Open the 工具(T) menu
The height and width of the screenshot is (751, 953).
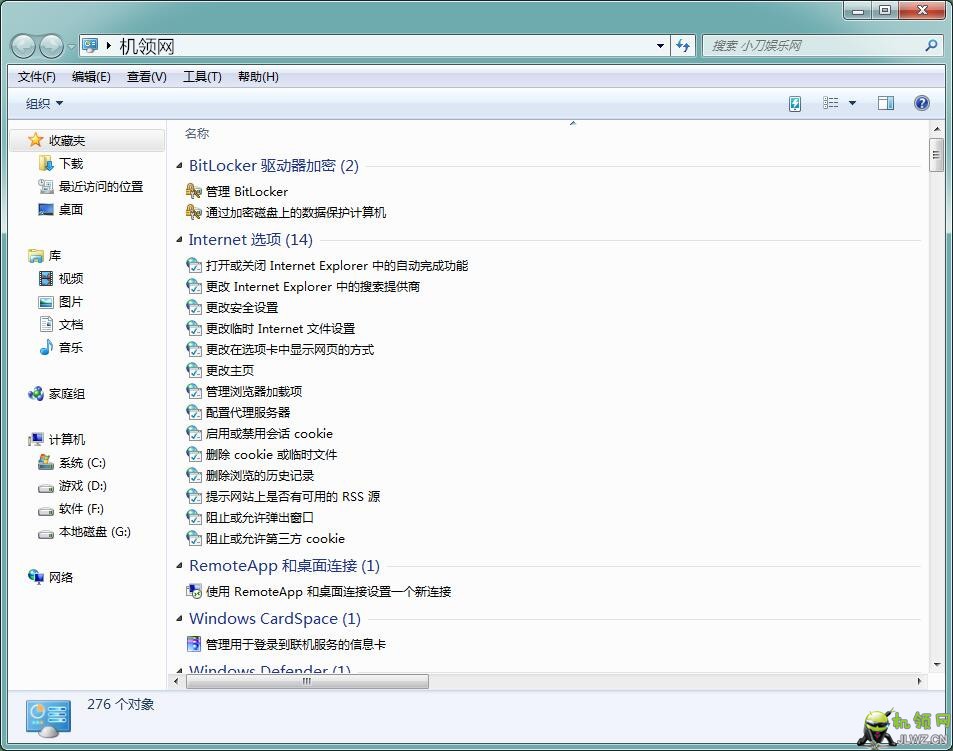(x=202, y=77)
